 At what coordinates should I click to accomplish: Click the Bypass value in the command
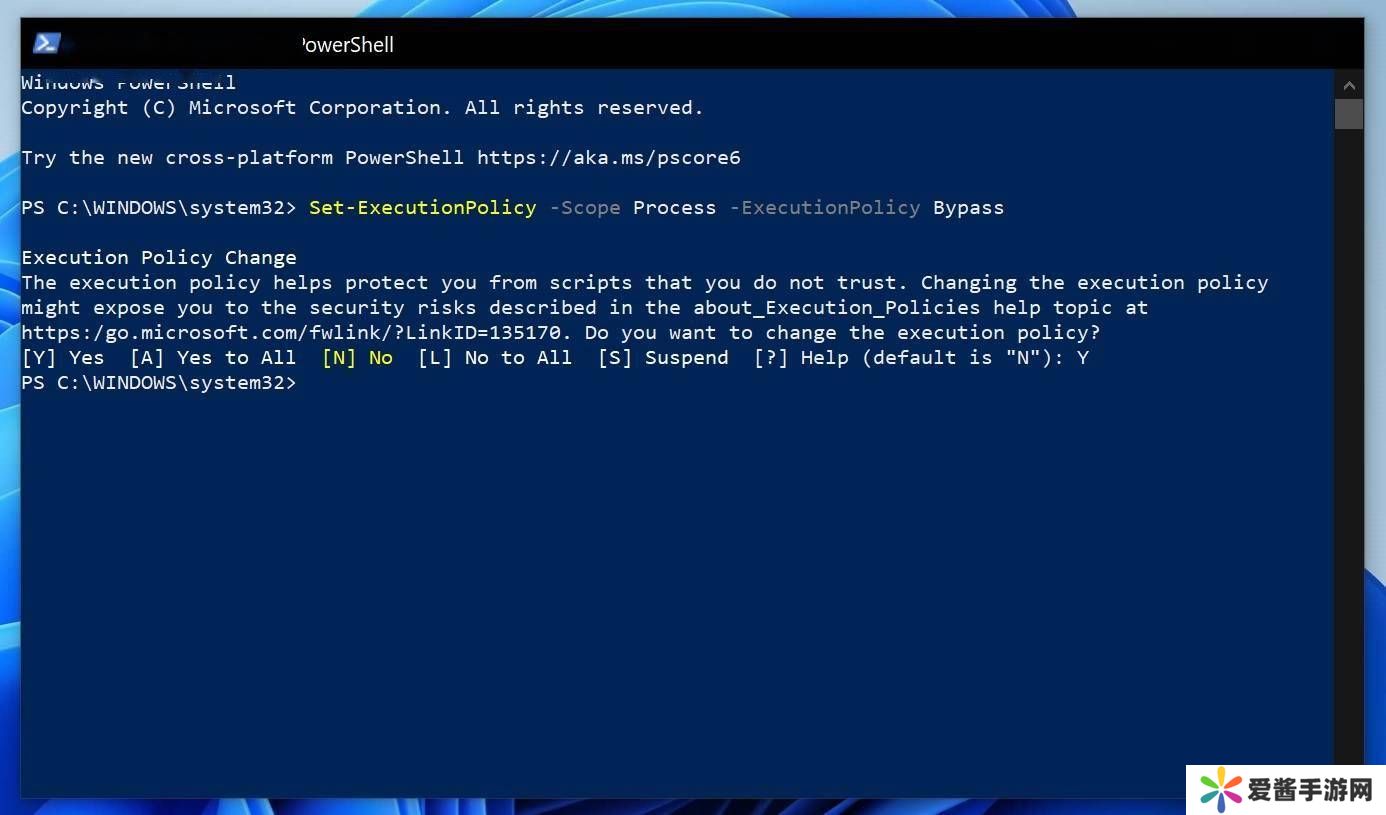click(968, 208)
